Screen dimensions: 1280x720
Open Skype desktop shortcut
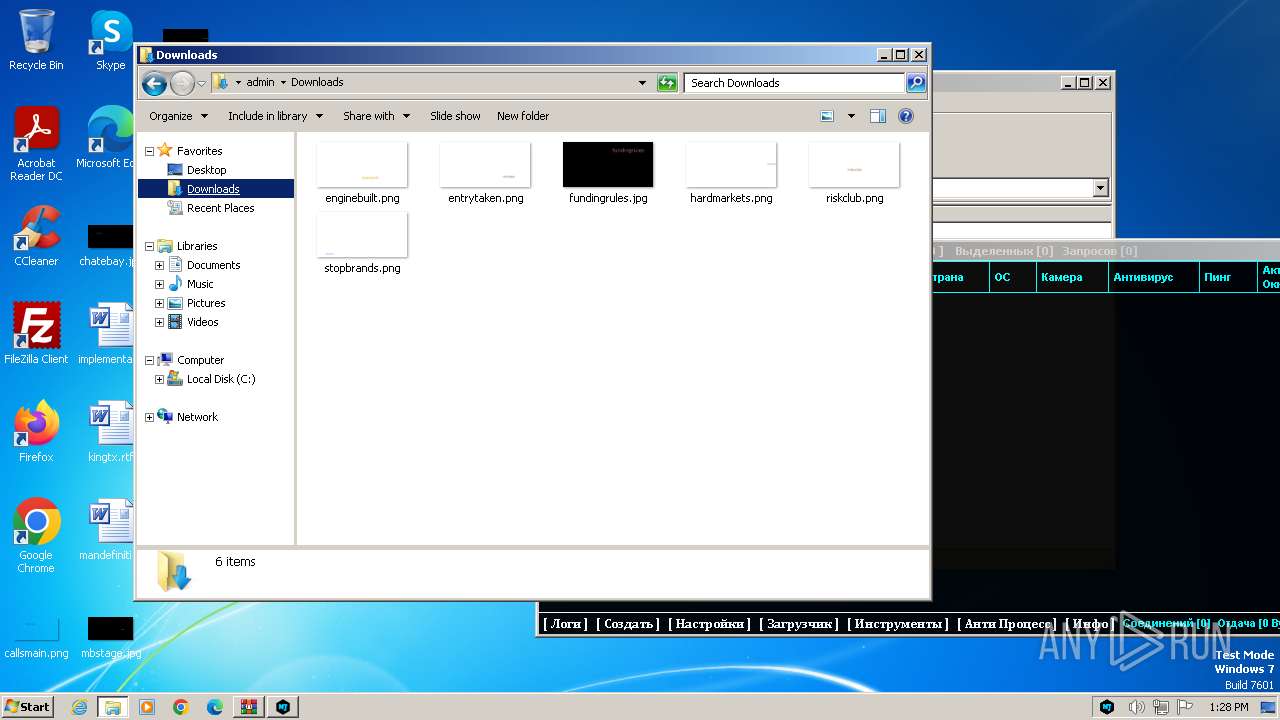pyautogui.click(x=110, y=40)
